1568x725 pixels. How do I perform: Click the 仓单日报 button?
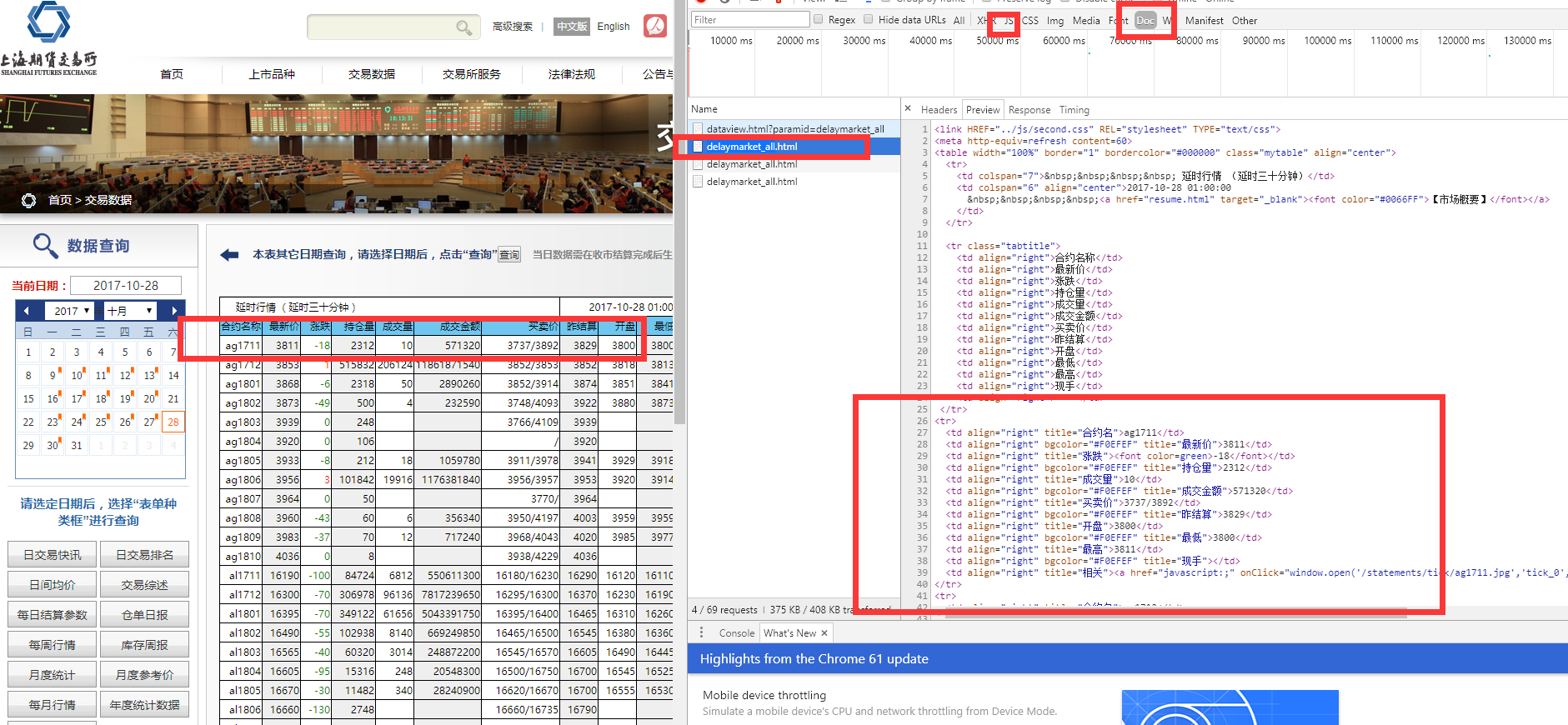(x=144, y=615)
